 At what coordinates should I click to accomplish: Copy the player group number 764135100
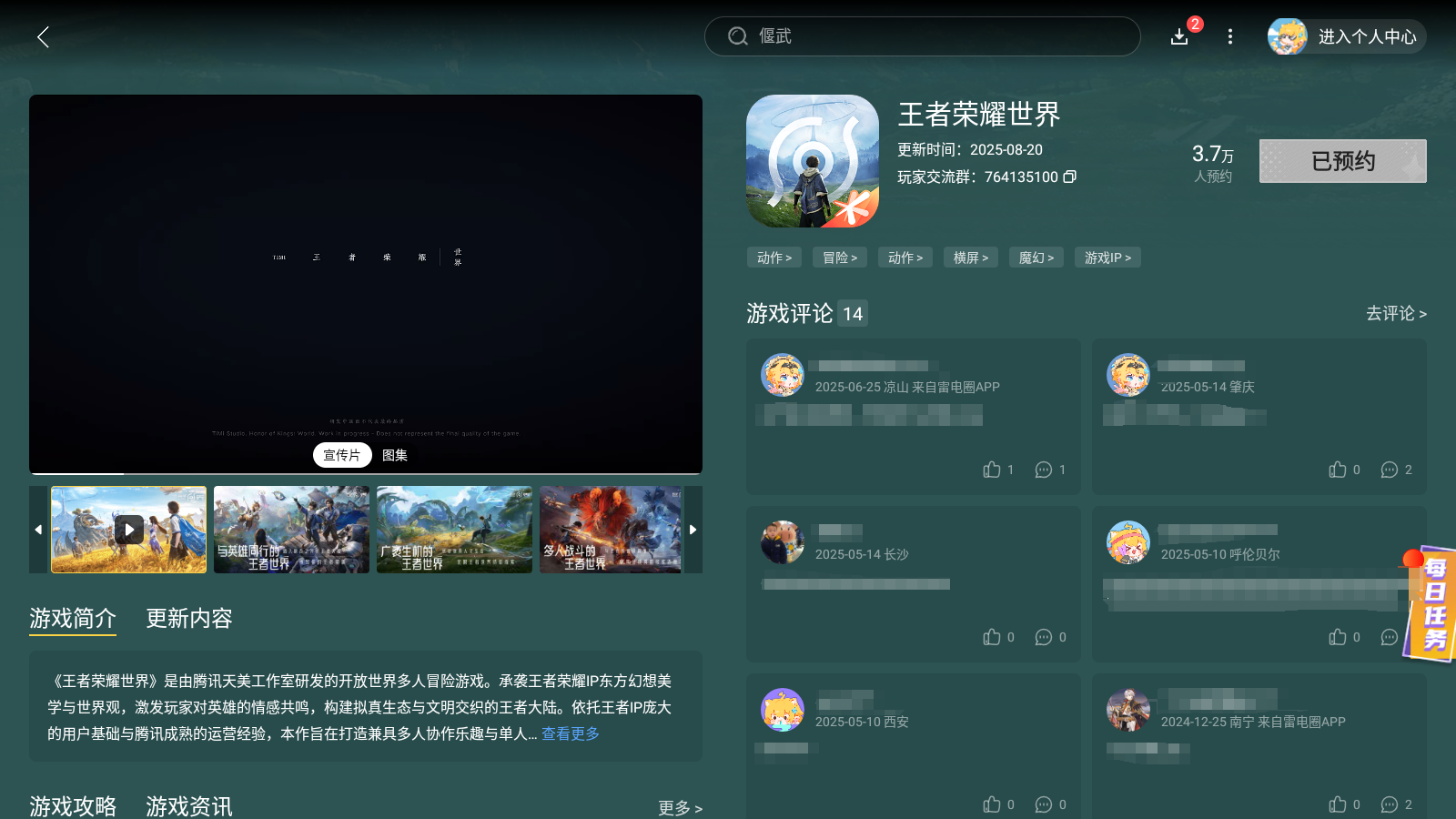[1070, 177]
